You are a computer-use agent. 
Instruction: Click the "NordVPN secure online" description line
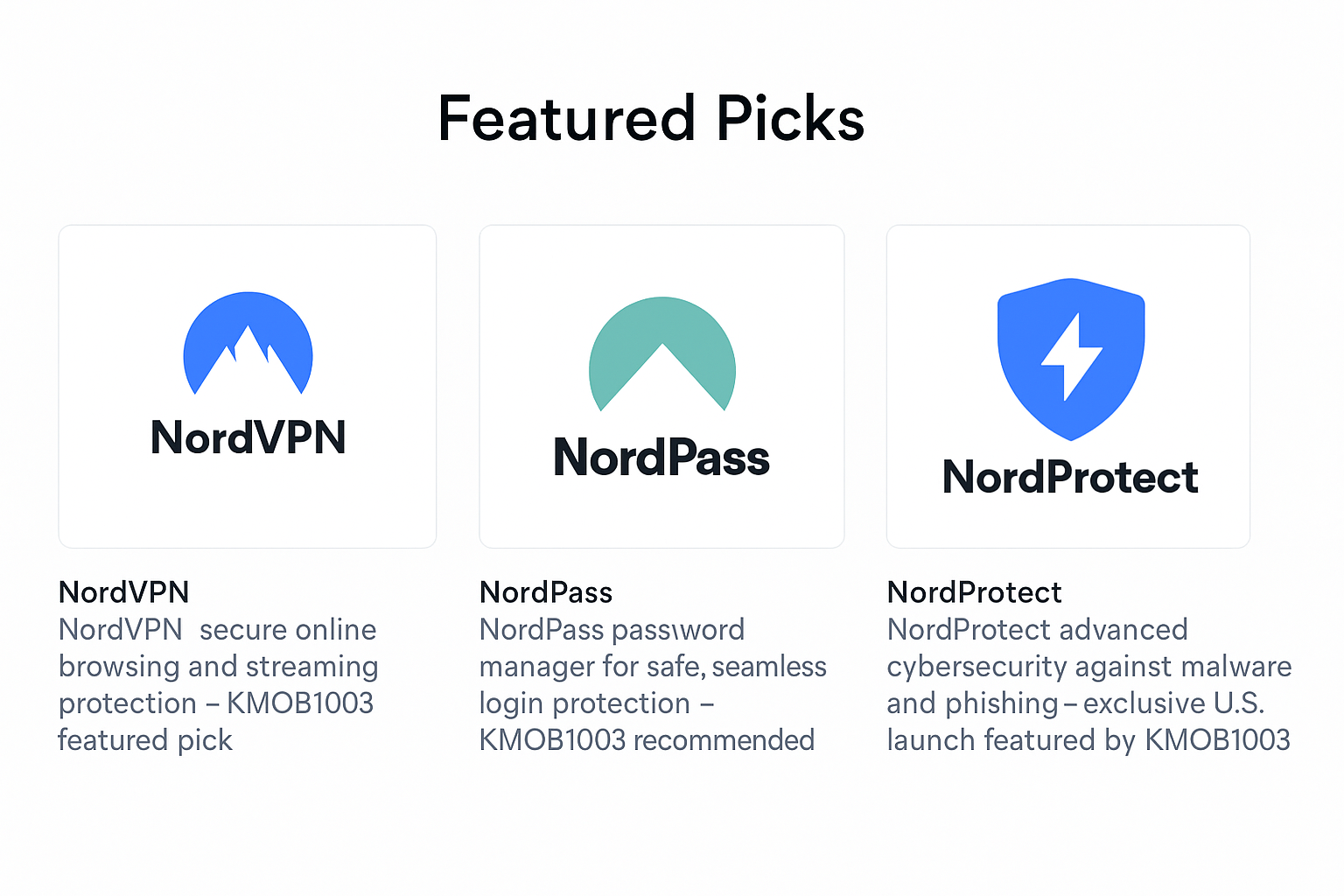(217, 630)
